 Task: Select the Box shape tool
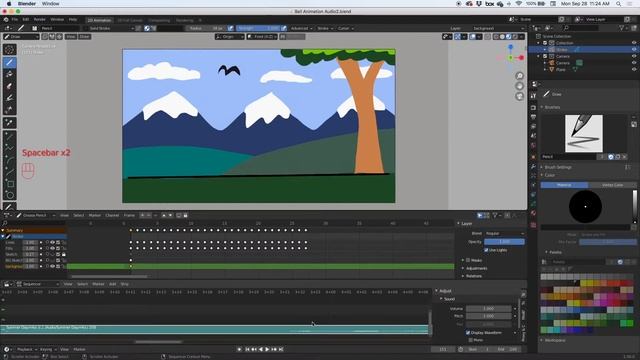pyautogui.click(x=10, y=183)
